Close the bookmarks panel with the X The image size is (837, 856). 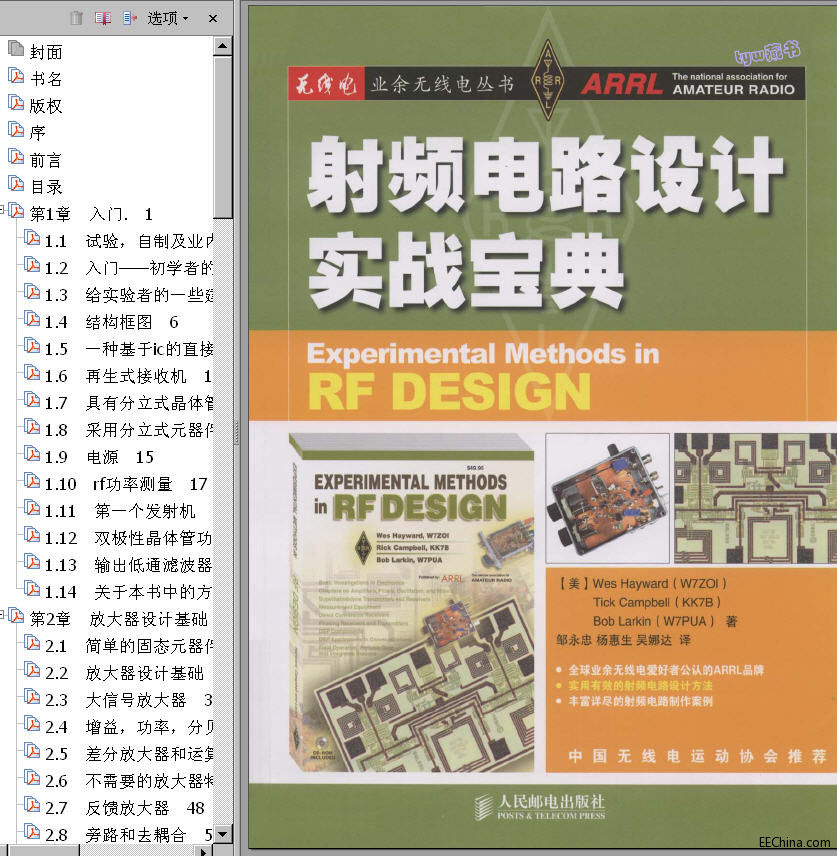213,19
